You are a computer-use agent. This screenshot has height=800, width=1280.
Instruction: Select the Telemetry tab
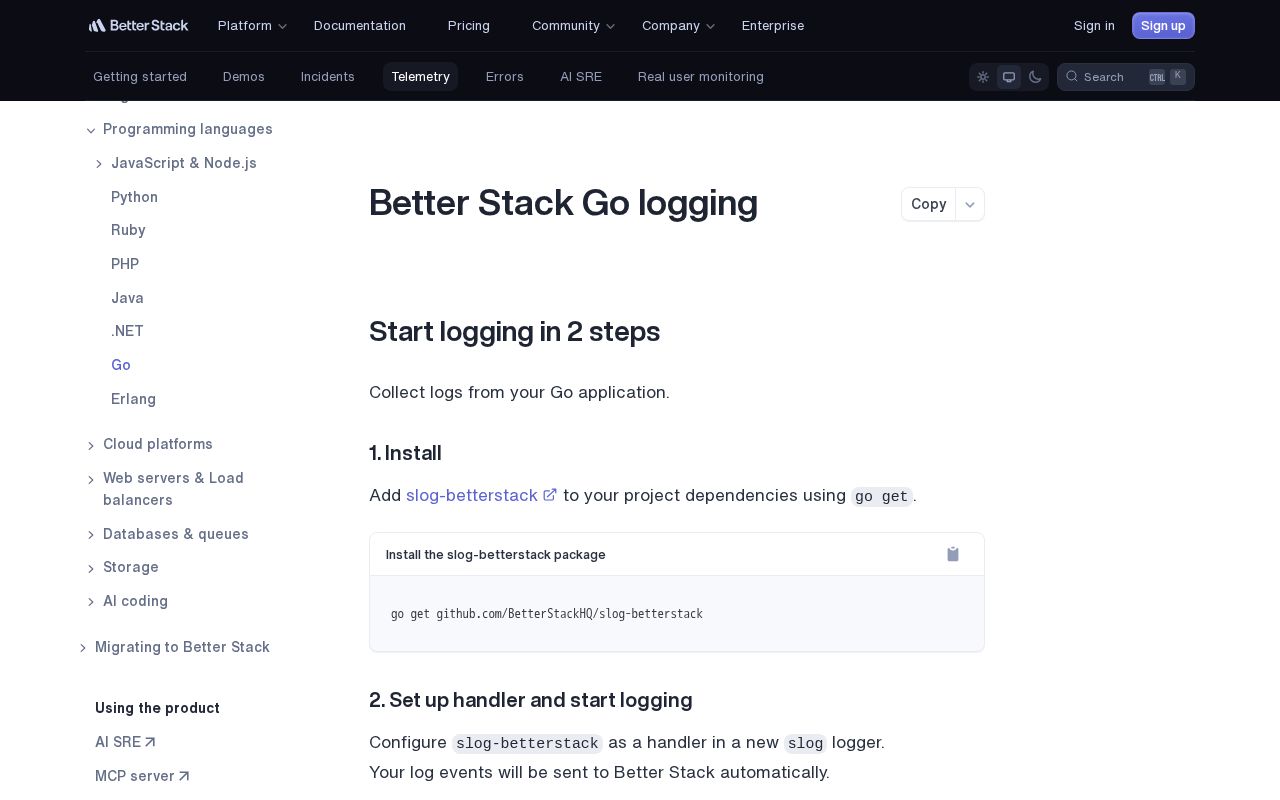click(x=420, y=77)
